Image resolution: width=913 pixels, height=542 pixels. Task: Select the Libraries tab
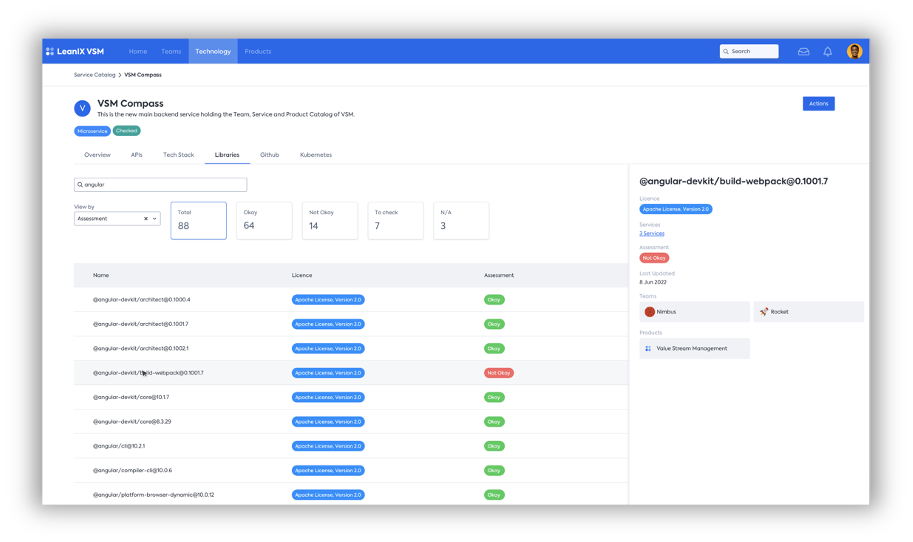(x=227, y=155)
